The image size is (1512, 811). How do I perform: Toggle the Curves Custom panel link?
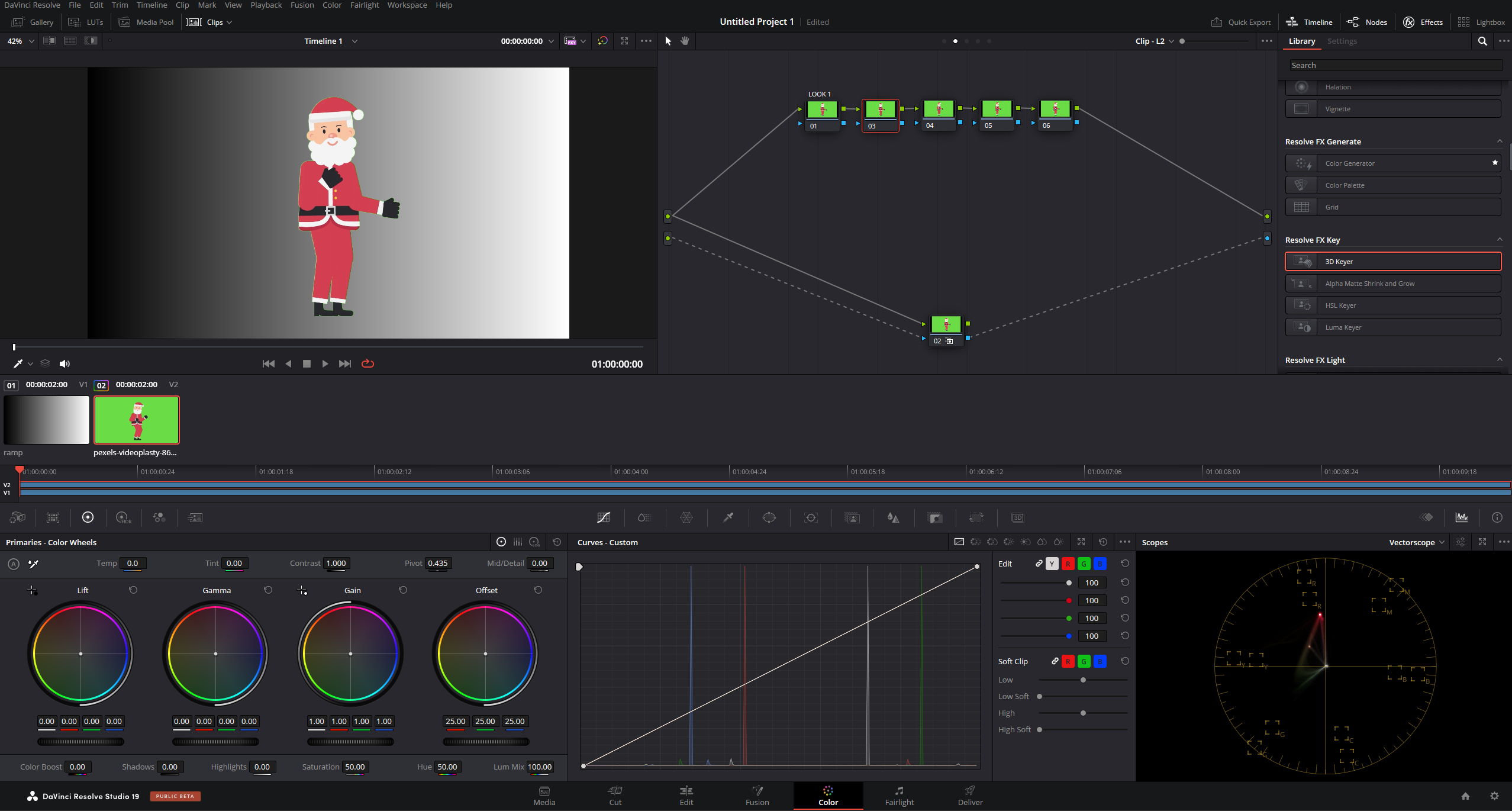pyautogui.click(x=1039, y=564)
